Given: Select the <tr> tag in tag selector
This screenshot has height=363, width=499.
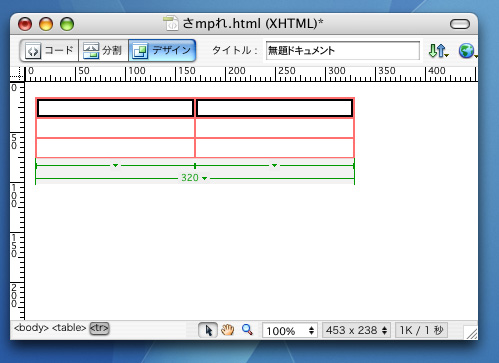Looking at the screenshot, I should click(99, 328).
